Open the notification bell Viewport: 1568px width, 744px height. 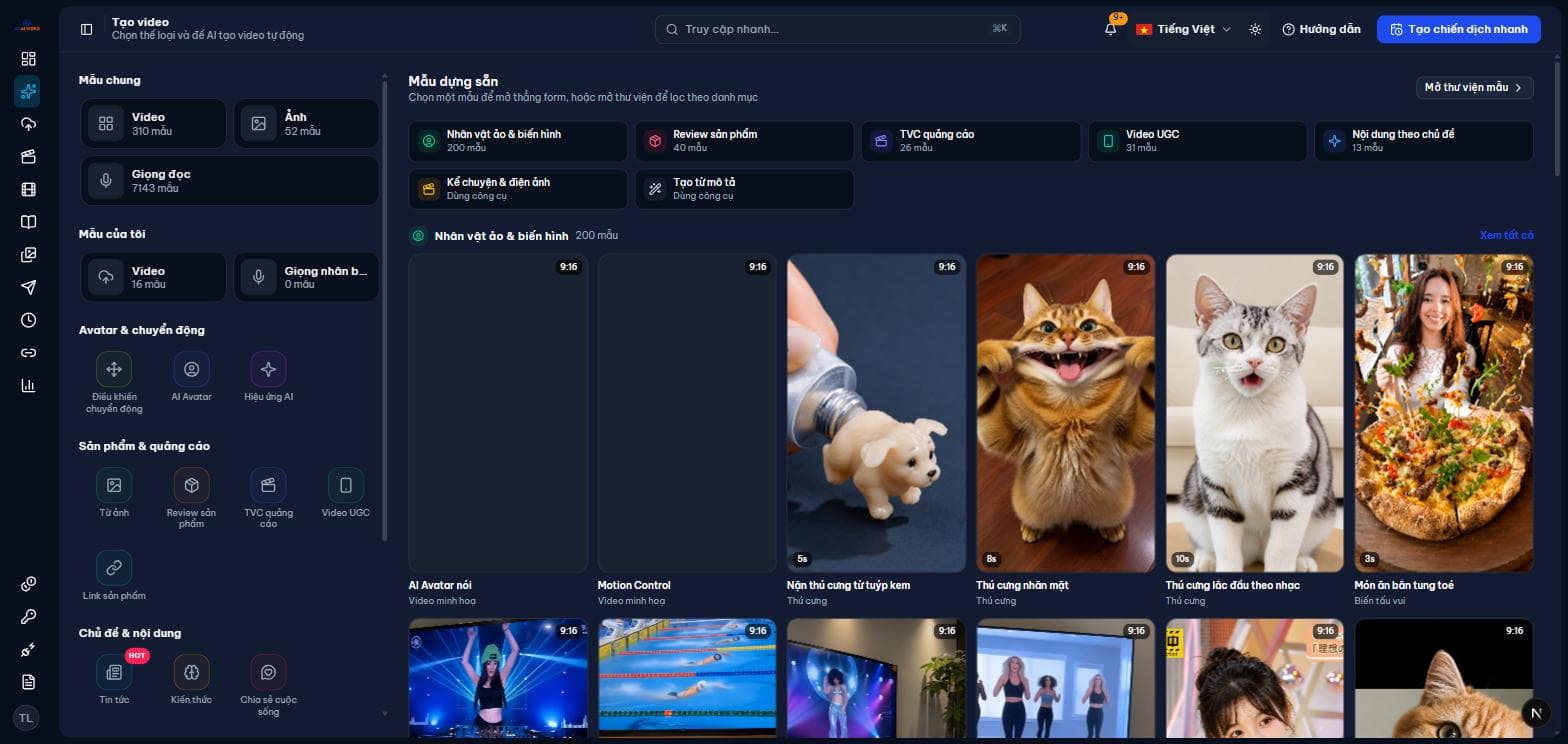[x=1111, y=29]
